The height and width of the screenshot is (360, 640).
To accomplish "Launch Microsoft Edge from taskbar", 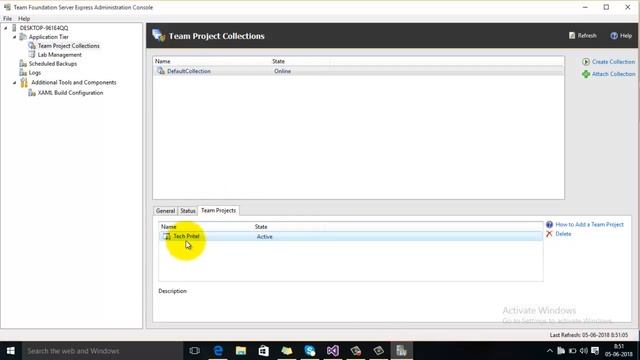I will click(218, 351).
